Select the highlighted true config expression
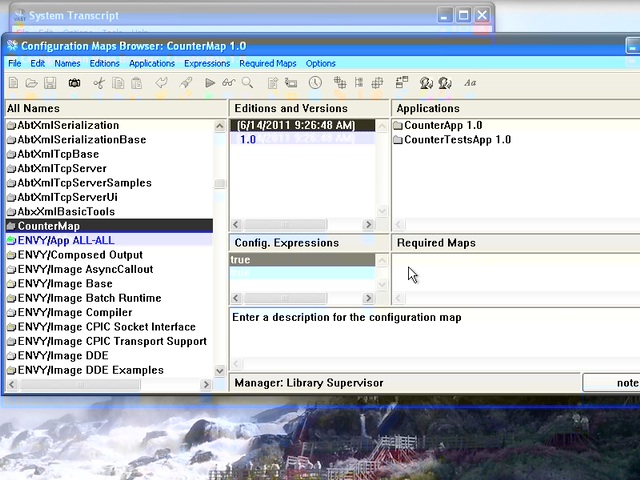The height and width of the screenshot is (480, 640). click(302, 260)
